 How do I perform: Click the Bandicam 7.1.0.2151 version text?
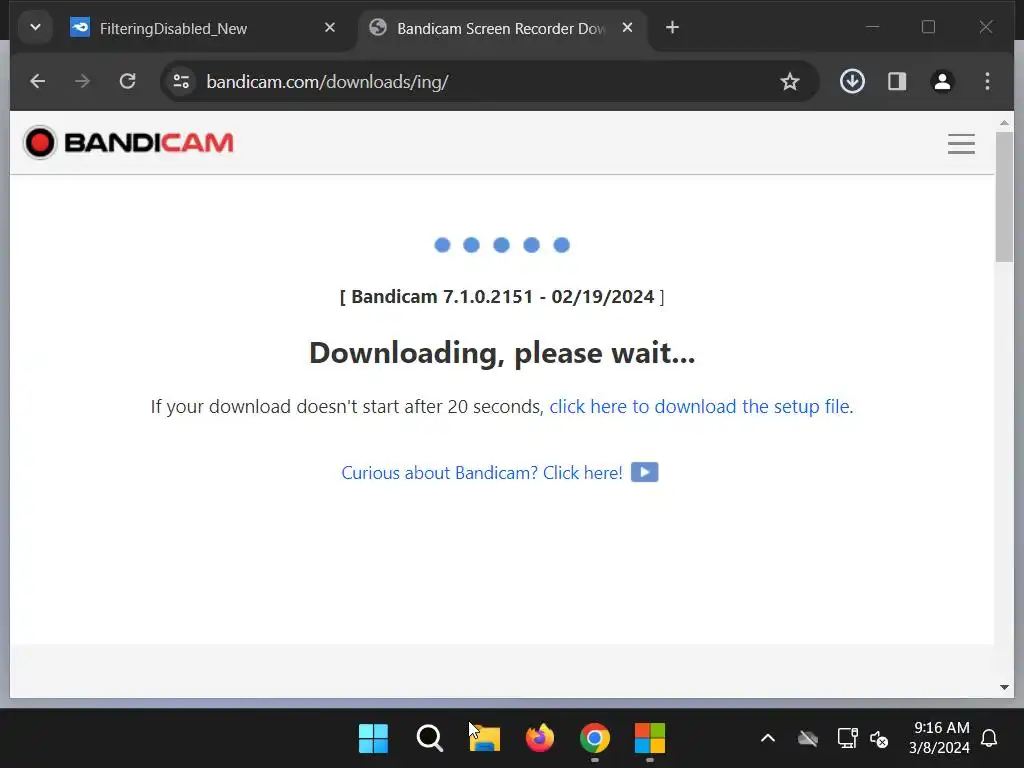[502, 296]
